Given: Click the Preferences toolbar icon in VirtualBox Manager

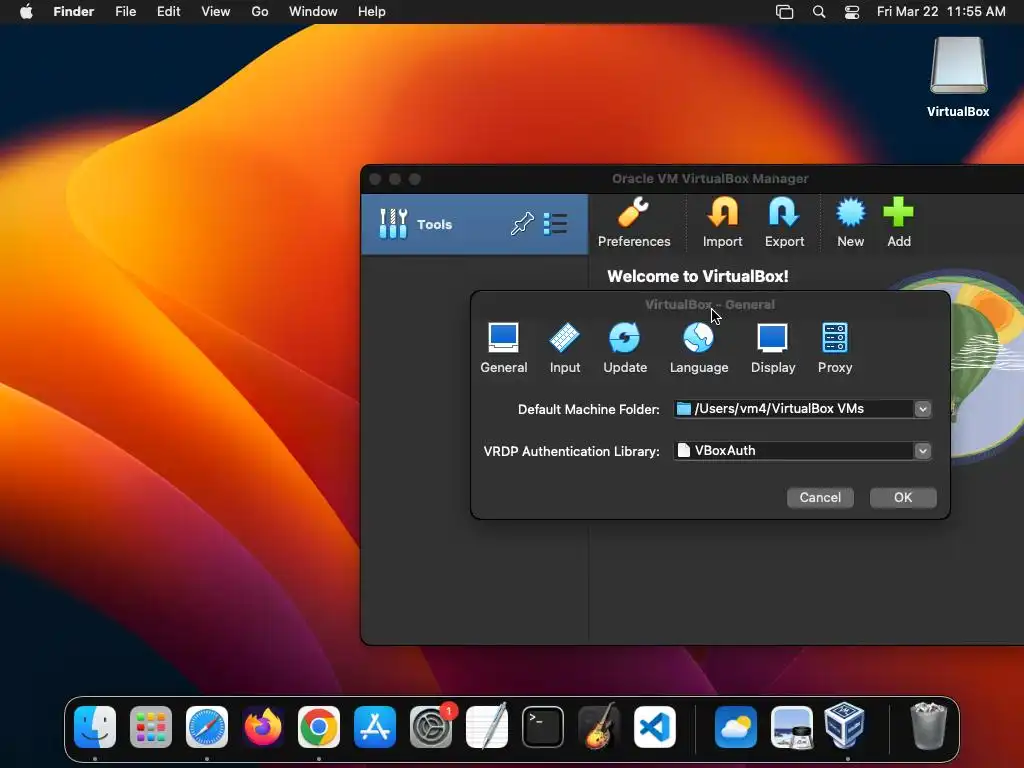Looking at the screenshot, I should pos(634,223).
